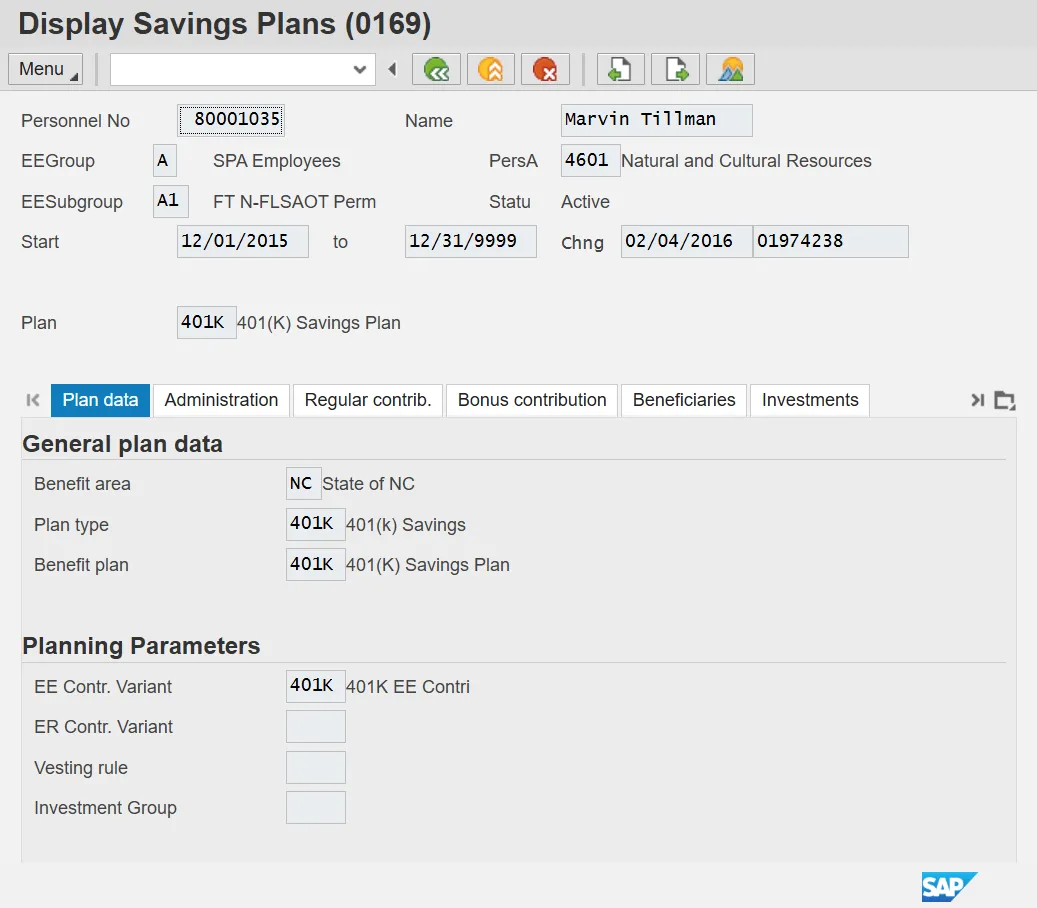Click the Benefit plan field 401K
Viewport: 1037px width, 908px height.
(315, 565)
